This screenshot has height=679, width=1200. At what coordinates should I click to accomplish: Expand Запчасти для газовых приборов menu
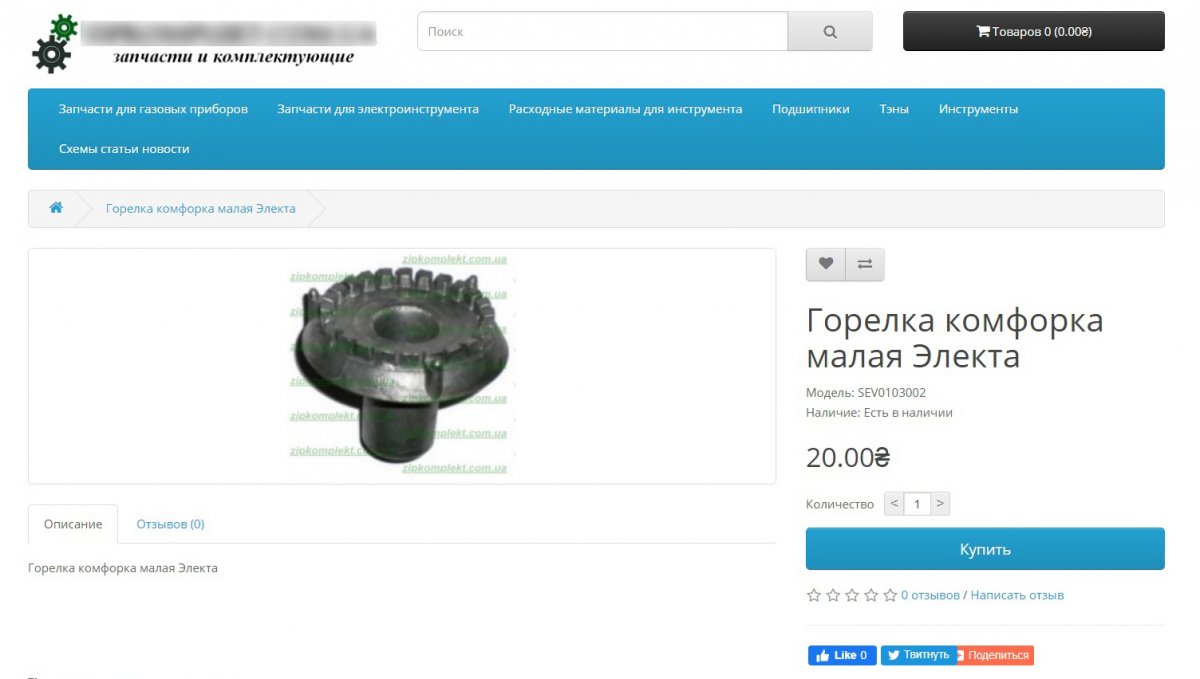pyautogui.click(x=153, y=109)
